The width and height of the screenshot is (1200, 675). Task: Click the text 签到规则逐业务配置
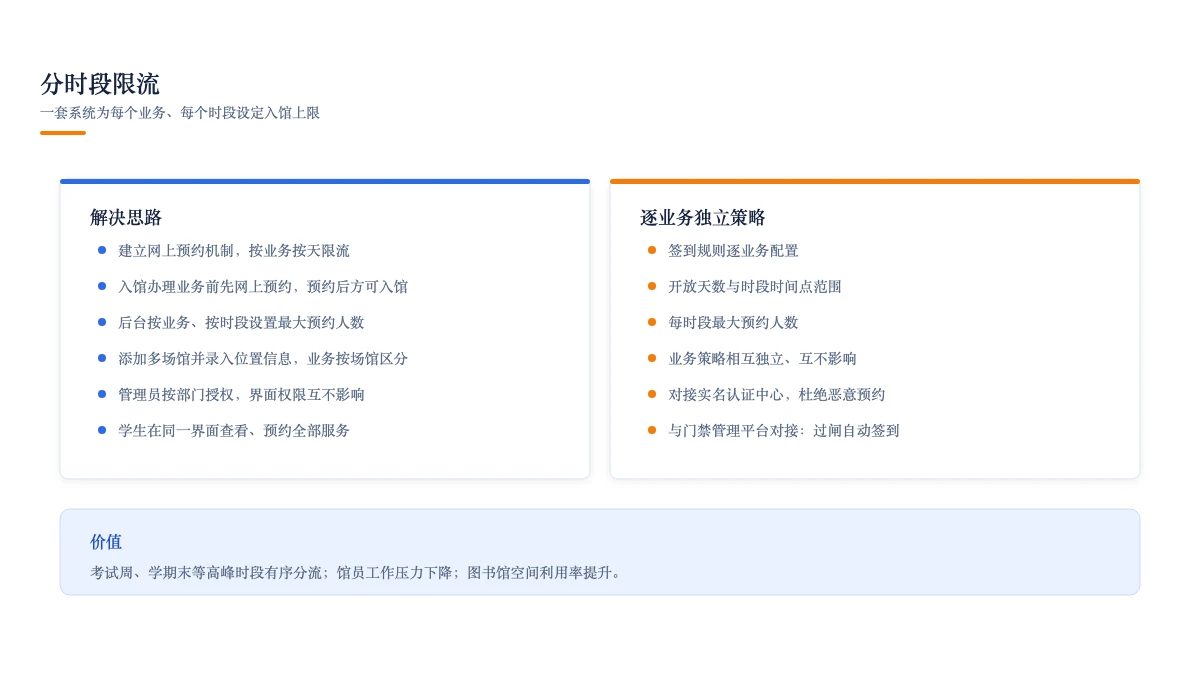733,251
